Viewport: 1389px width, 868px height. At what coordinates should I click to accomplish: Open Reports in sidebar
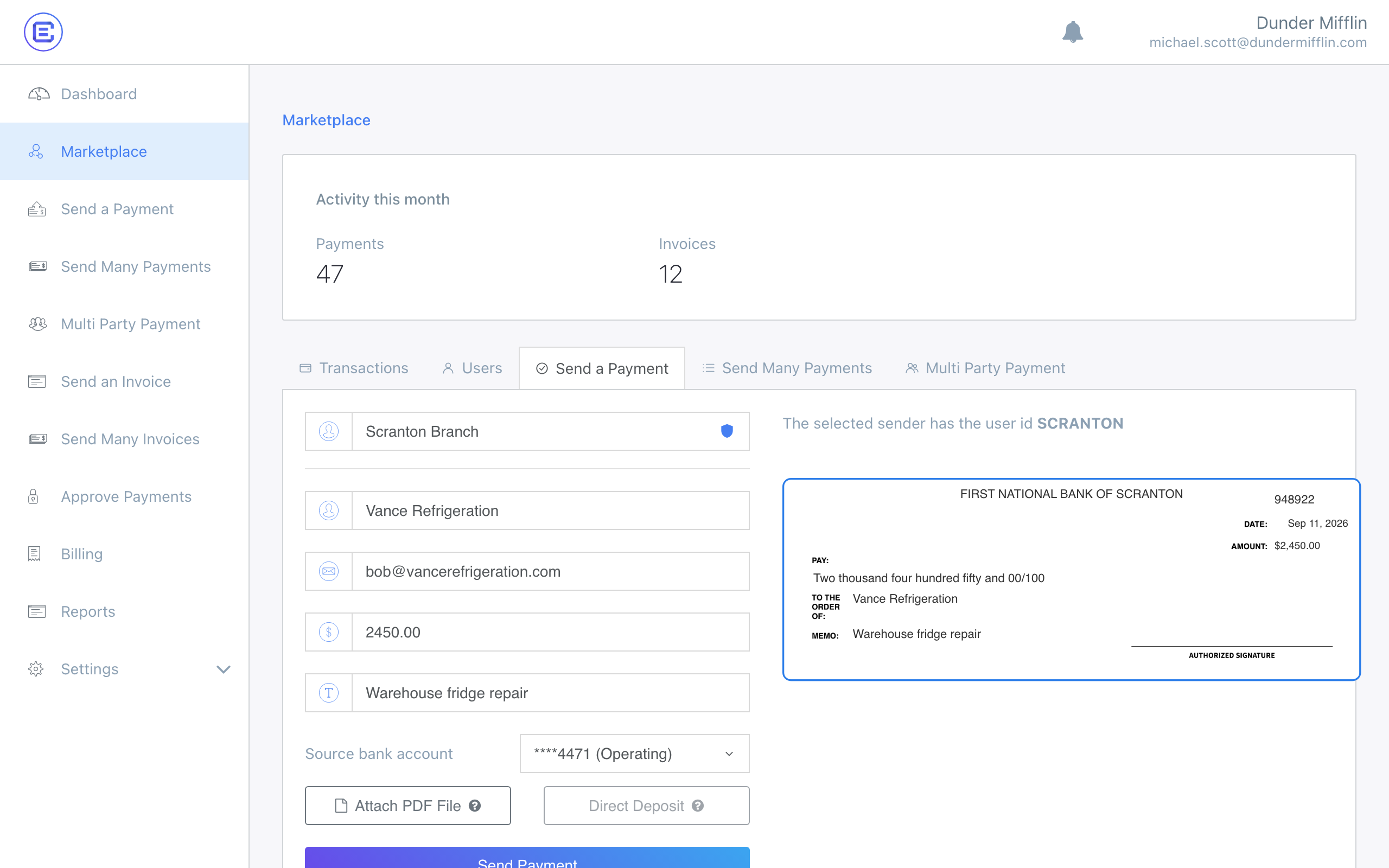coord(125,611)
